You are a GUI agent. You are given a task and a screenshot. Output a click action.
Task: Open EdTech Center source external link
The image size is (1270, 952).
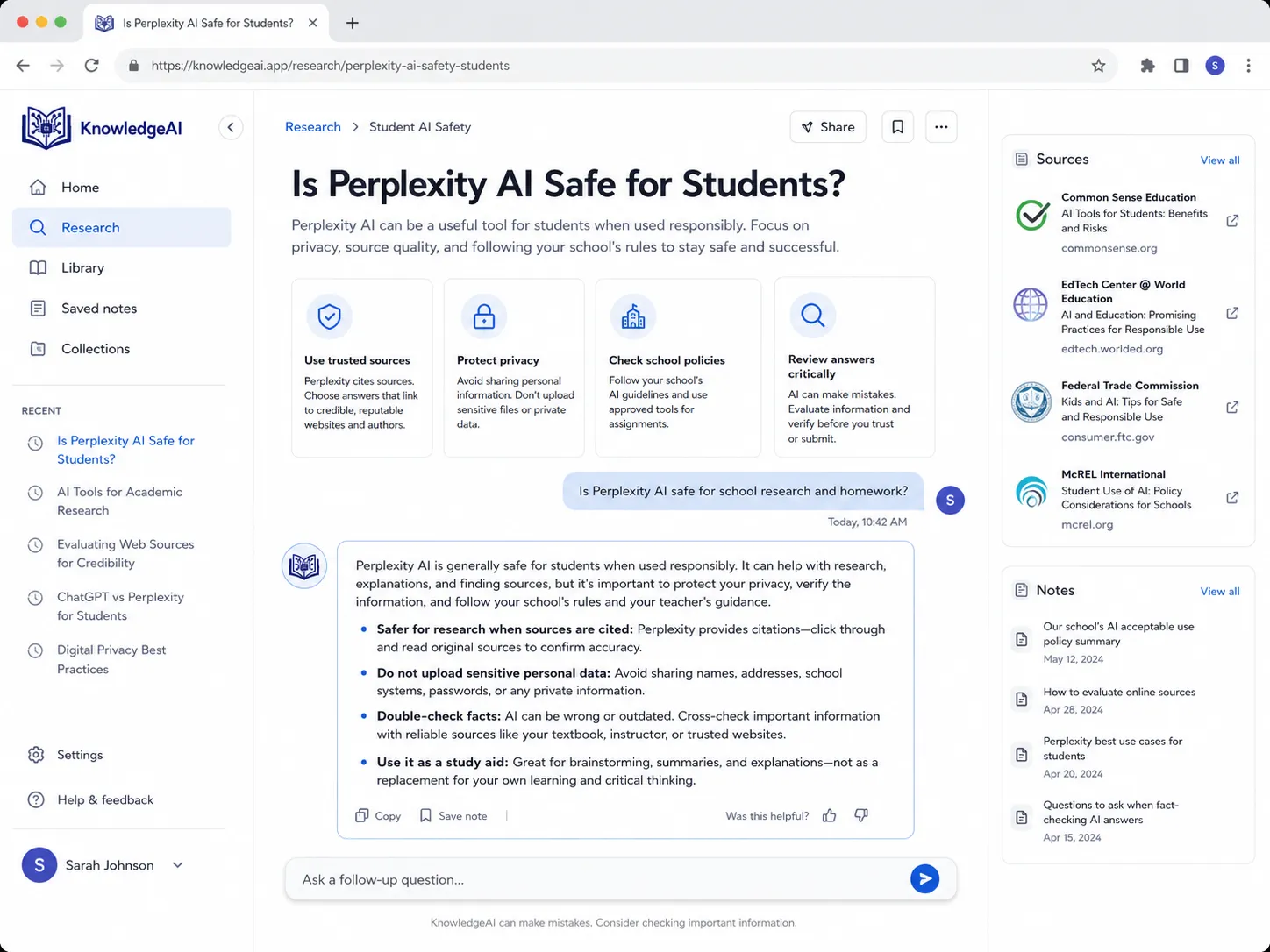pos(1232,313)
